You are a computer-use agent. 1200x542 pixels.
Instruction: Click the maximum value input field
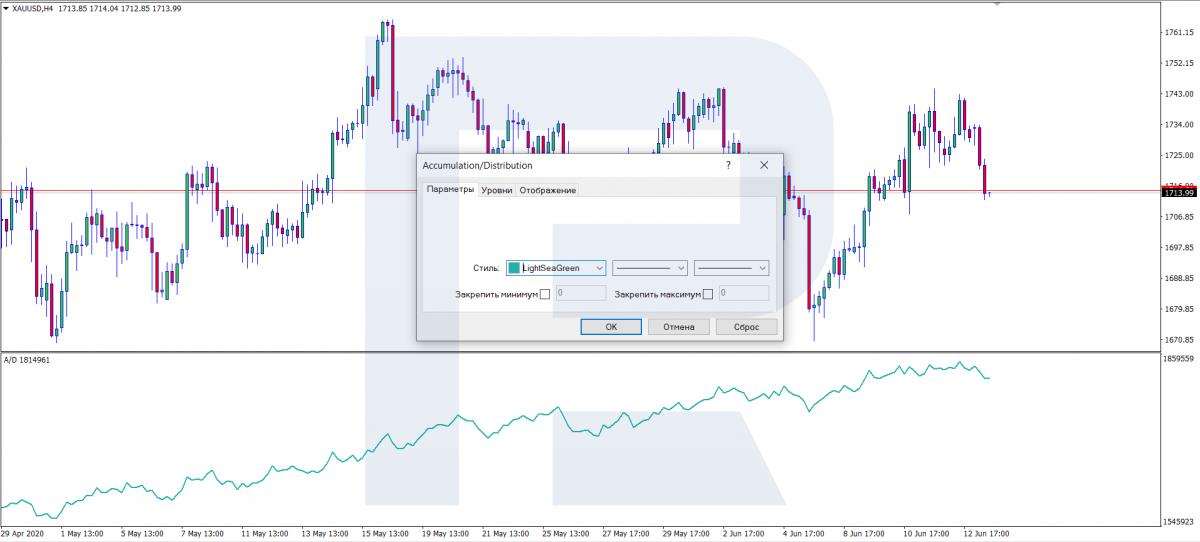point(743,294)
